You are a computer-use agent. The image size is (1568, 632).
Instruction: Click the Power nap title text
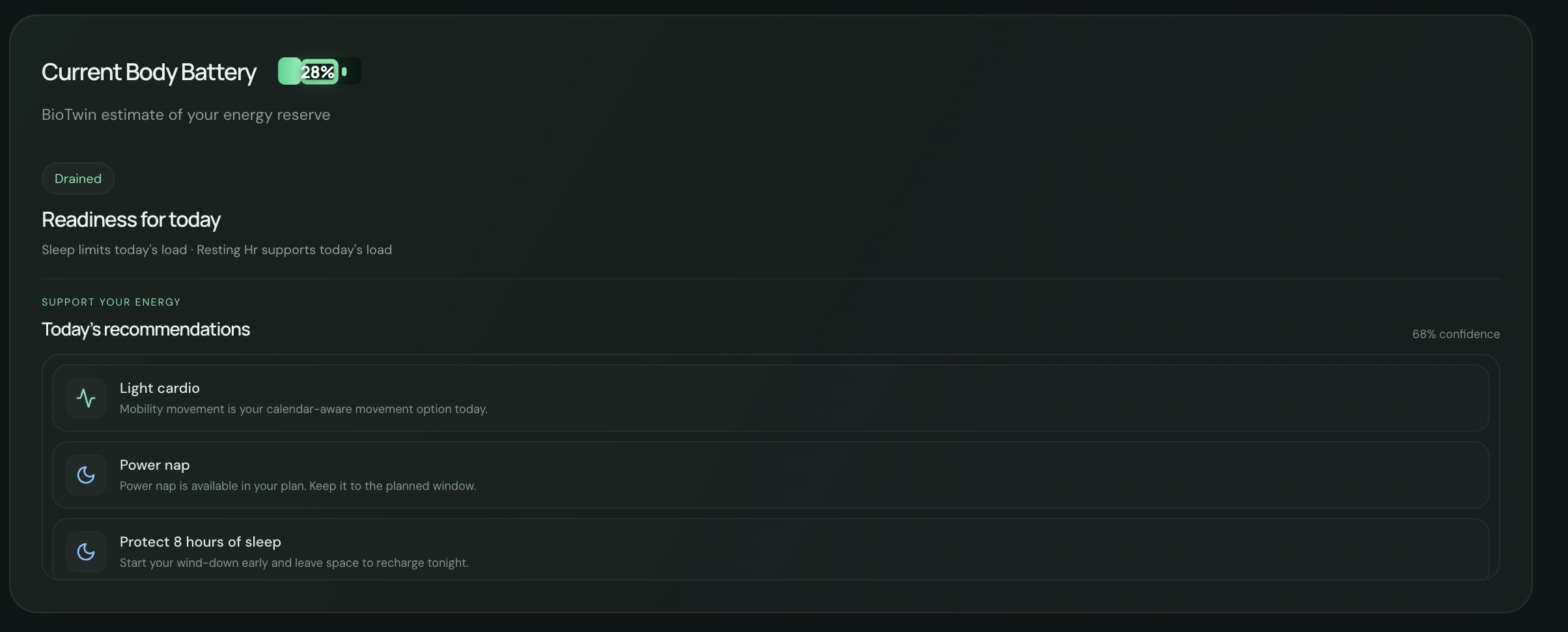point(154,465)
